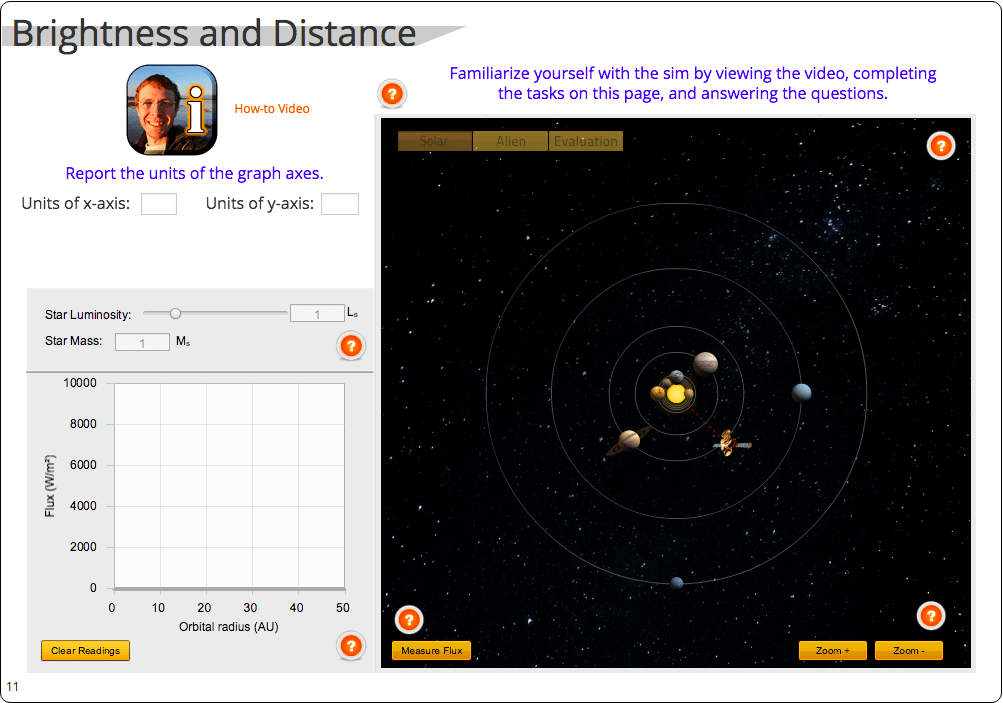Viewport: 1003px width, 703px height.
Task: Click the ringed Saturn planet
Action: (628, 440)
